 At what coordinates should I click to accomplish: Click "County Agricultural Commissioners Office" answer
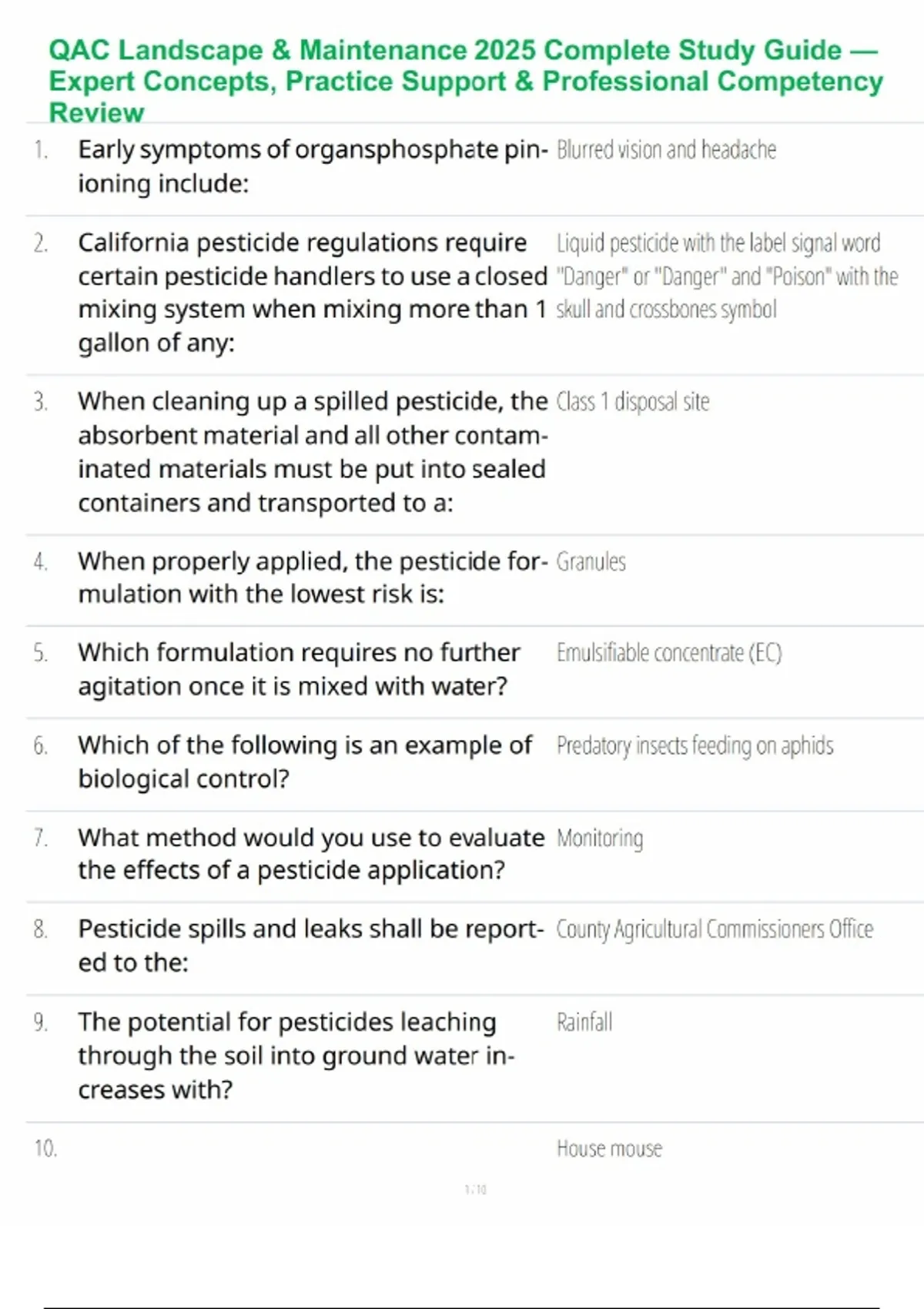(x=715, y=929)
